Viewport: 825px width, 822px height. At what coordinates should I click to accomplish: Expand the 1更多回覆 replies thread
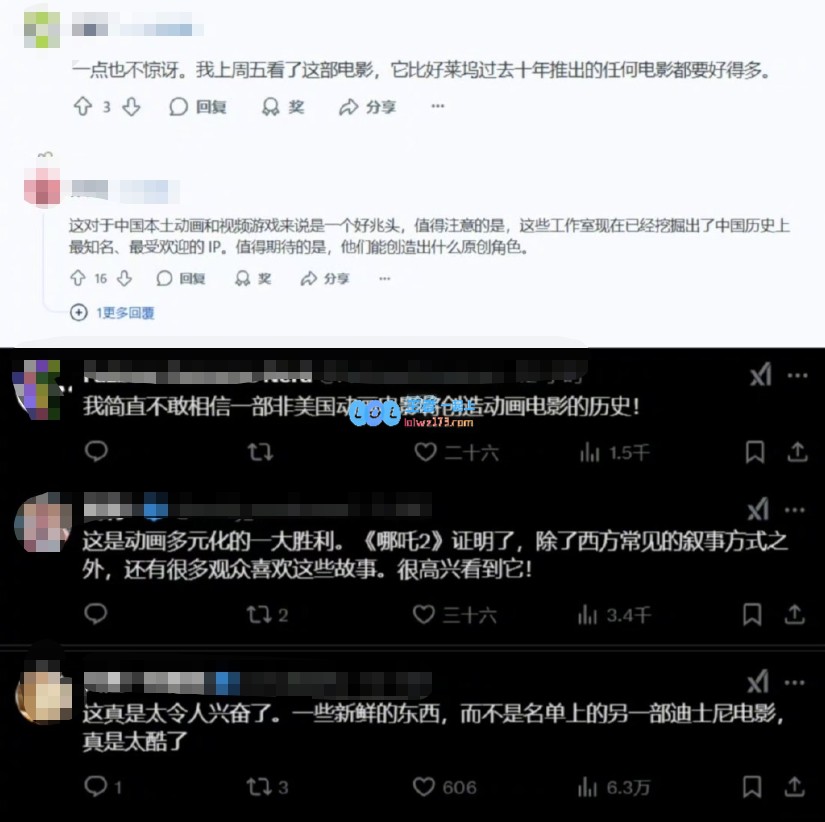coord(112,313)
